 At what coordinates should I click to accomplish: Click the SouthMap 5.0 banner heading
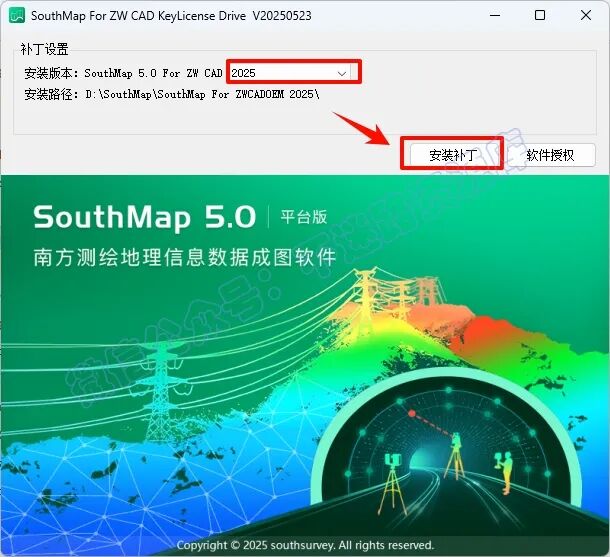(145, 217)
